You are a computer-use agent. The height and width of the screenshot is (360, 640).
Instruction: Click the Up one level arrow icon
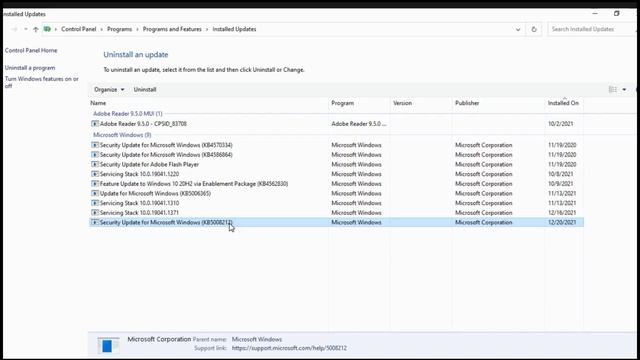coord(36,29)
